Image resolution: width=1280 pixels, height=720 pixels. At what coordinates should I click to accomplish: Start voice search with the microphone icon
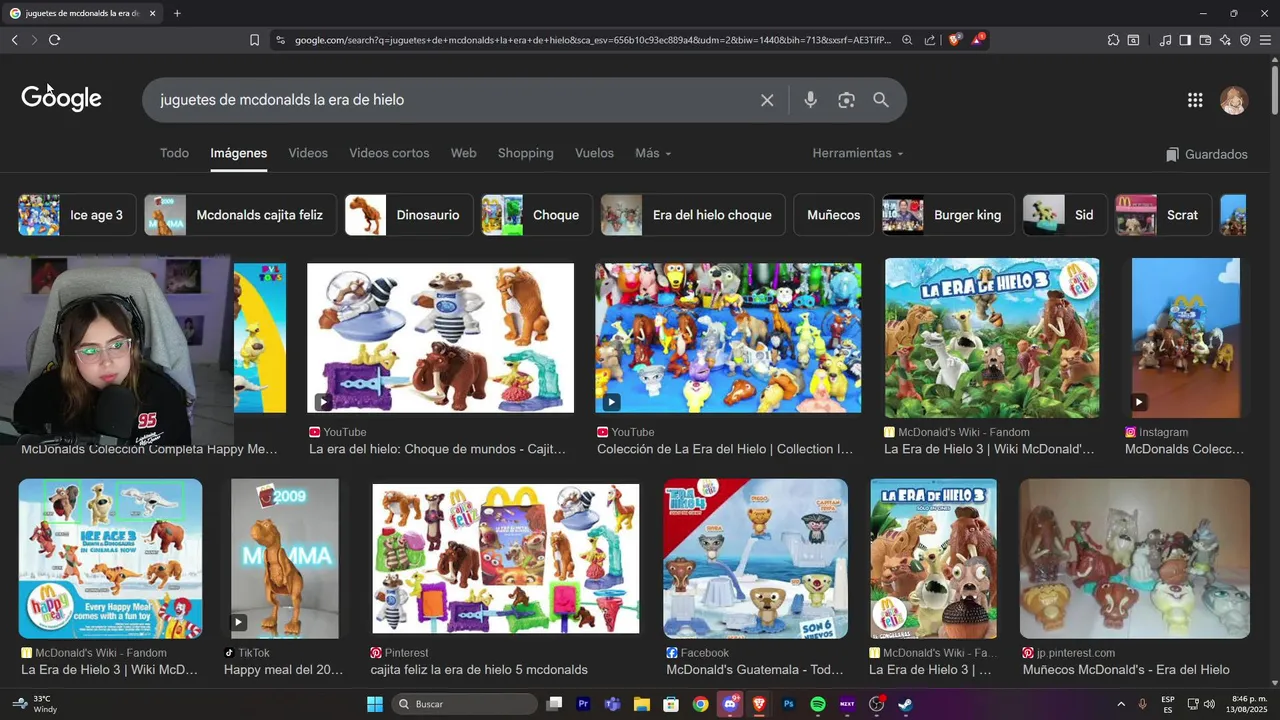click(810, 100)
